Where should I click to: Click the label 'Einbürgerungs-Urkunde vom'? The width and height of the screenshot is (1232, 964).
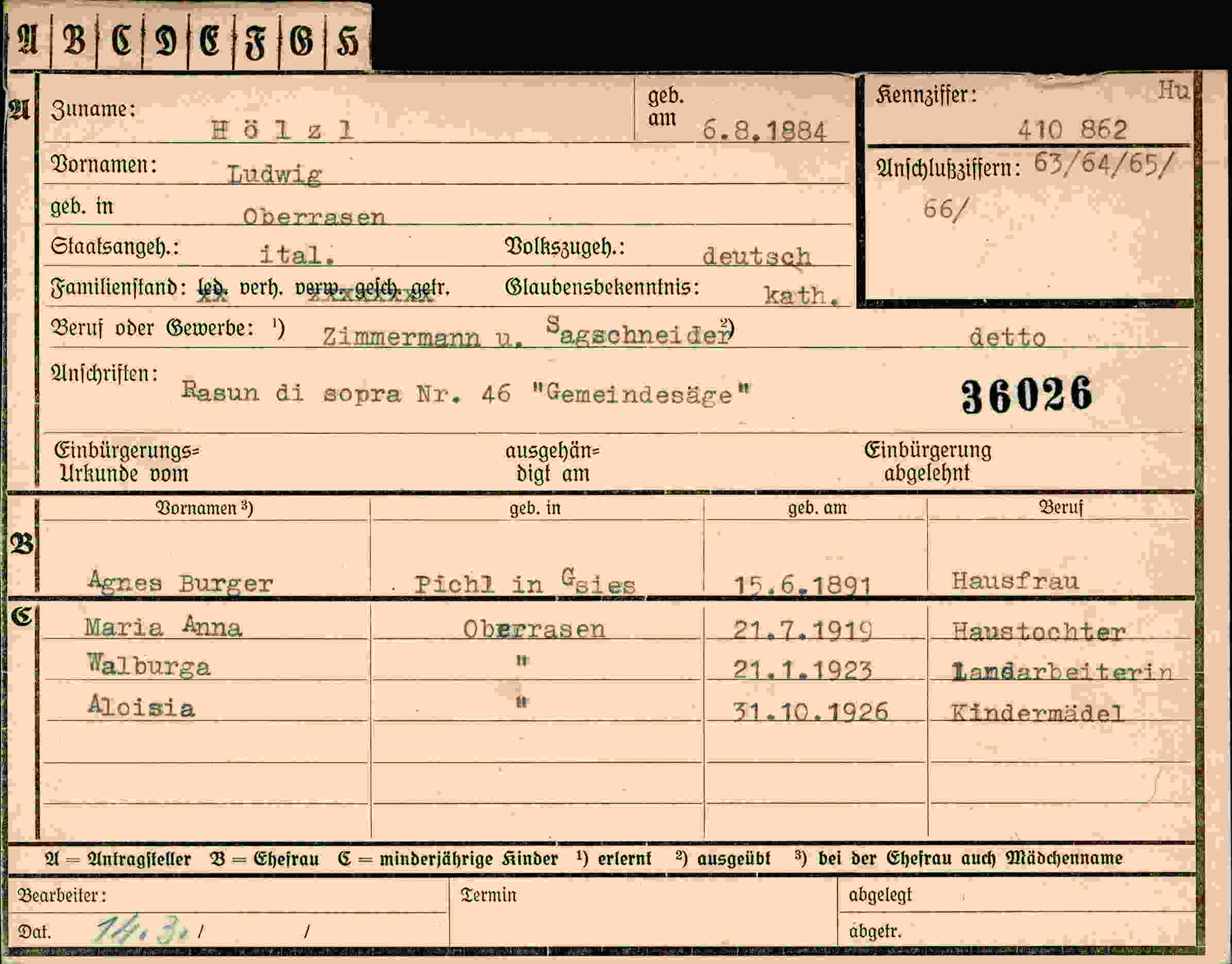[x=126, y=462]
